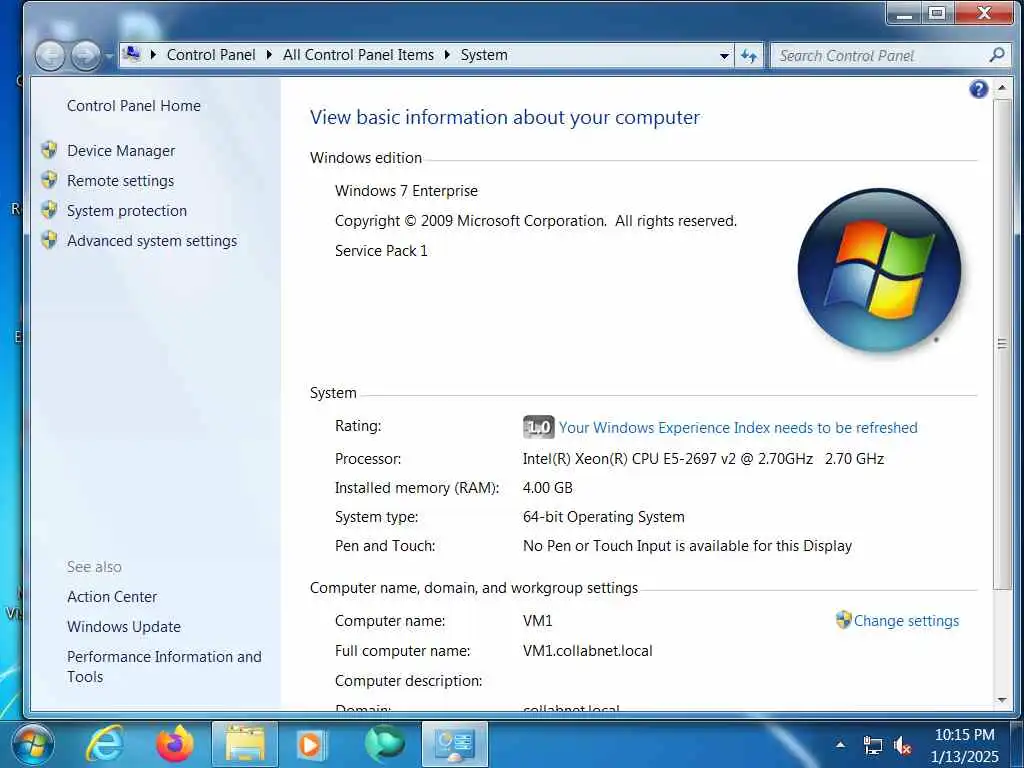Expand the arrow before Control Panel breadcrumb

tap(153, 55)
